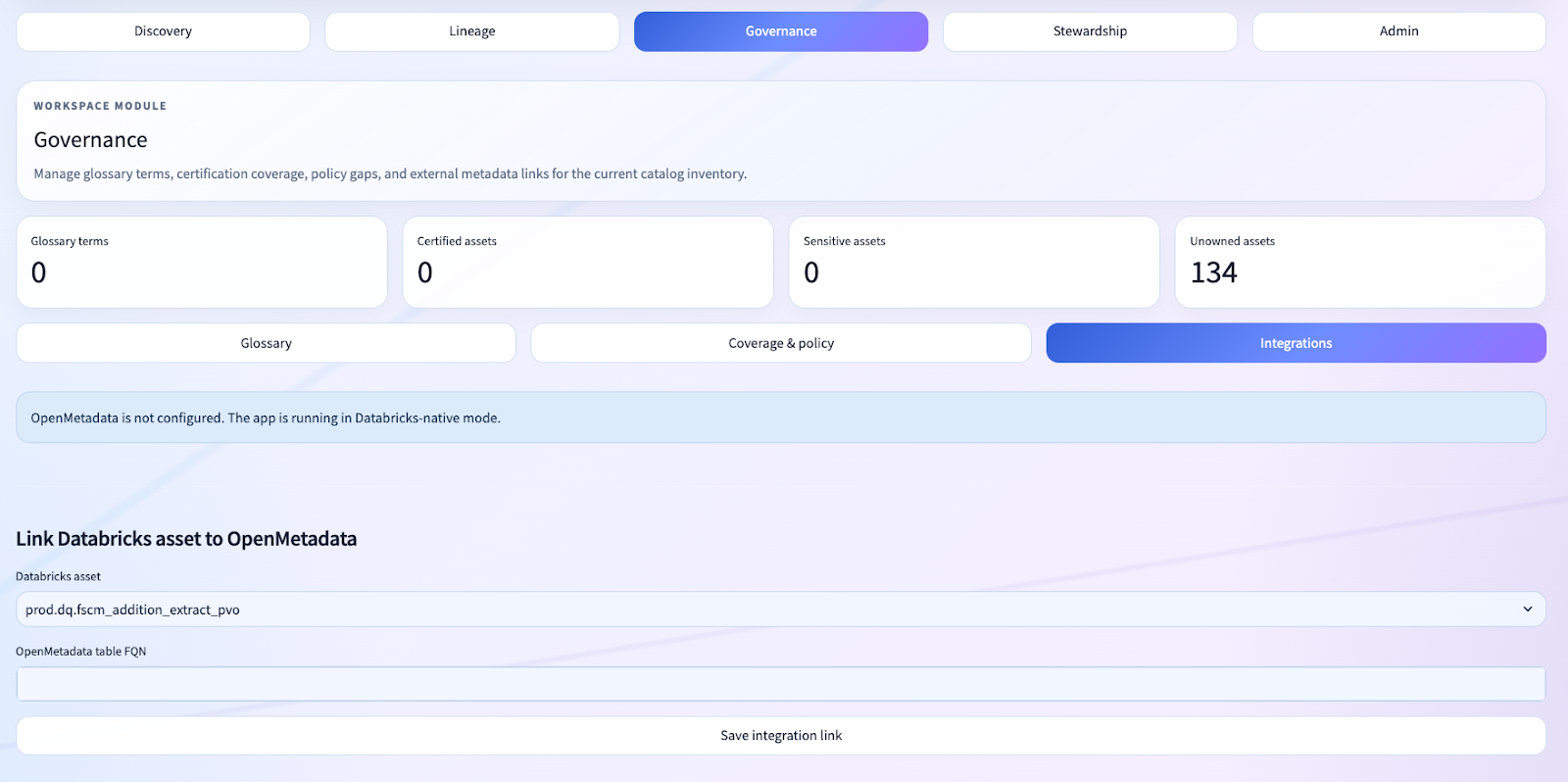Click the Certified assets metric card
This screenshot has width=1568, height=782.
(x=587, y=262)
